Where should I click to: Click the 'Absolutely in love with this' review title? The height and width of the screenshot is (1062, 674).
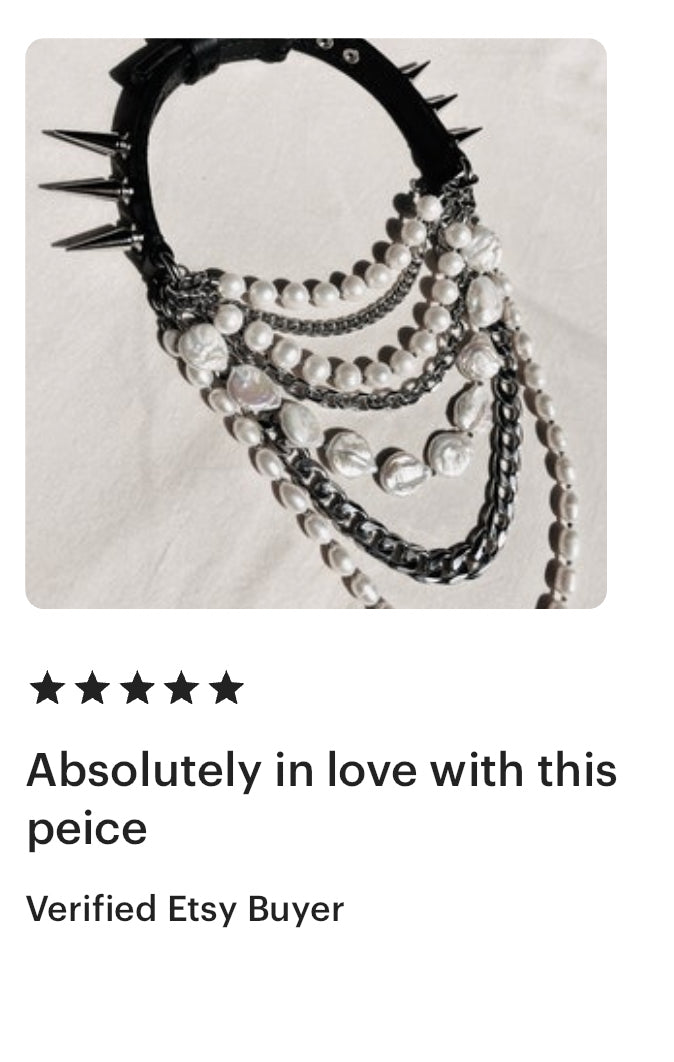[x=322, y=772]
